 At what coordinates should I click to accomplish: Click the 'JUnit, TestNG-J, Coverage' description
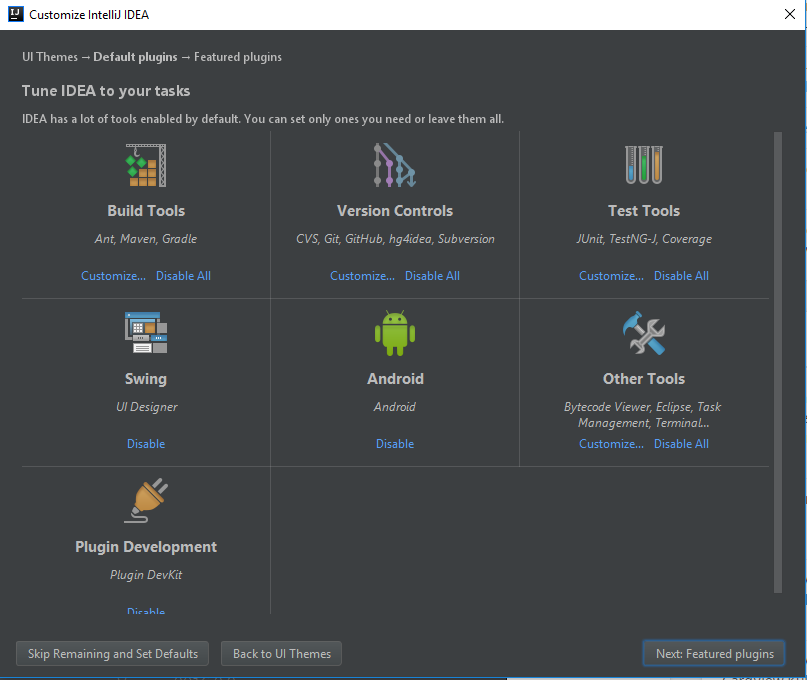point(644,239)
